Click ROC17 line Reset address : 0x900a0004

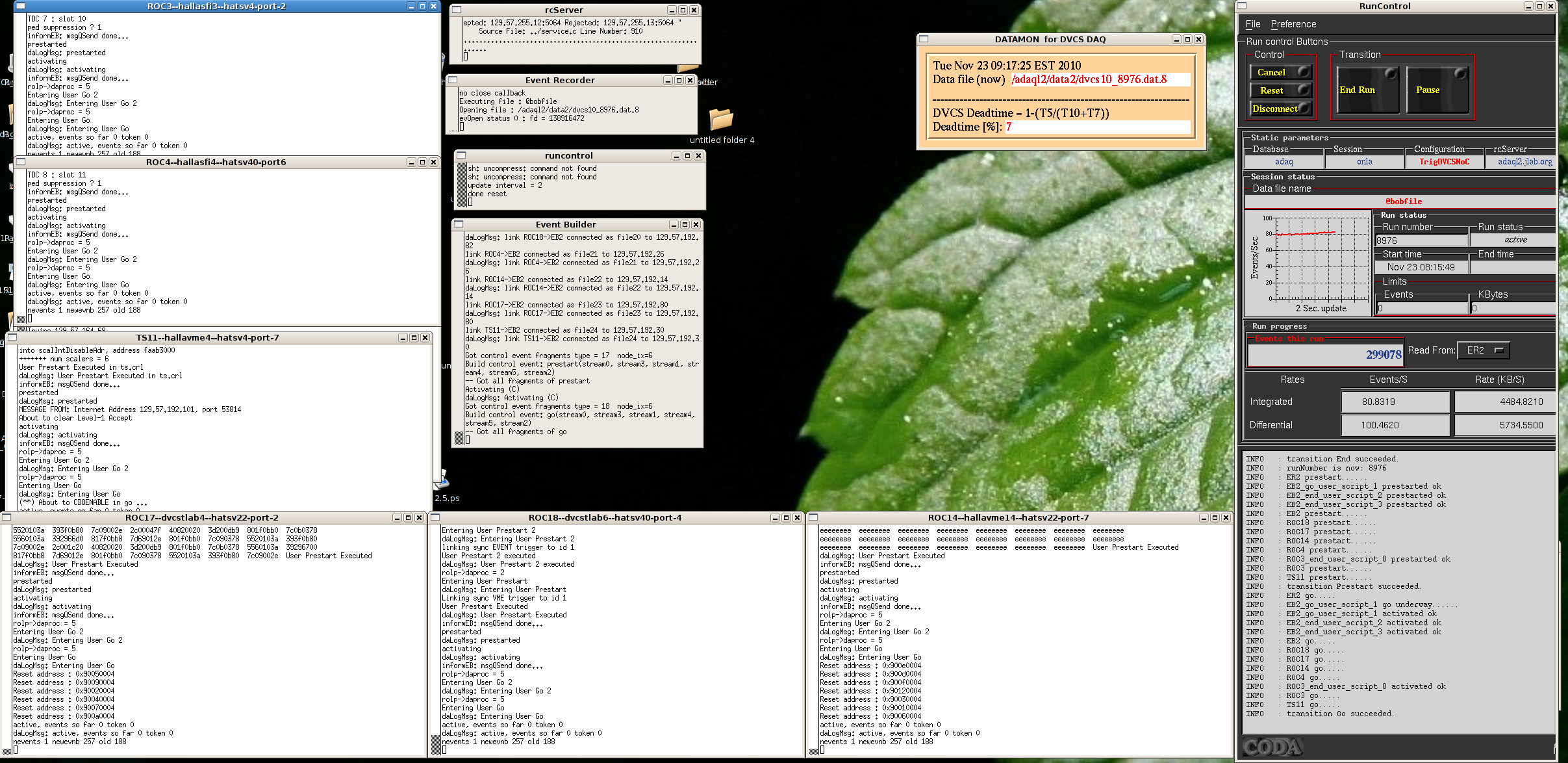pyautogui.click(x=64, y=716)
